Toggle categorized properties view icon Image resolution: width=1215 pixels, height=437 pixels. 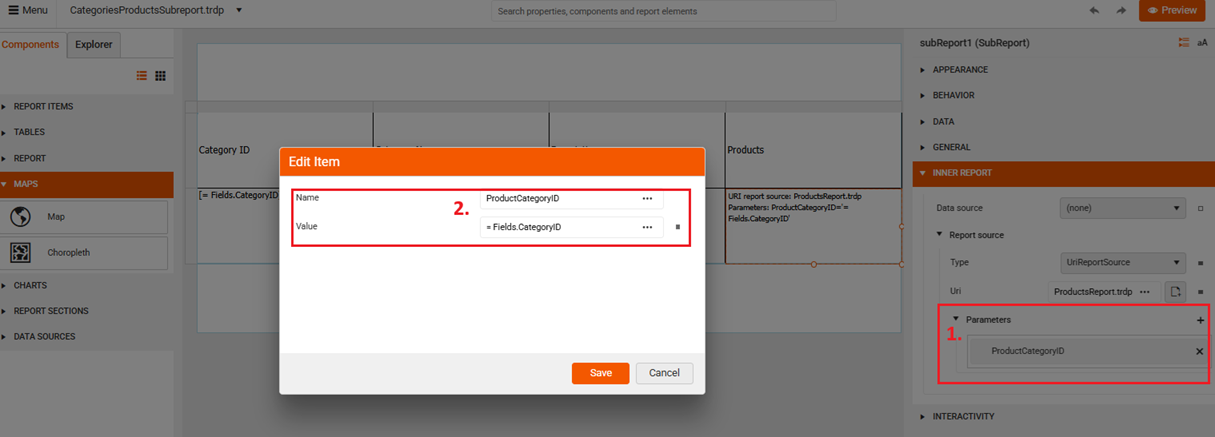[x=1183, y=43]
